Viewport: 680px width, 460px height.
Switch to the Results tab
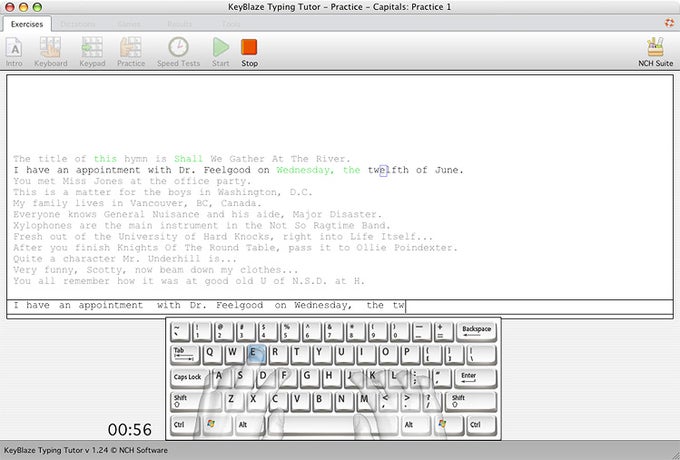coord(180,24)
